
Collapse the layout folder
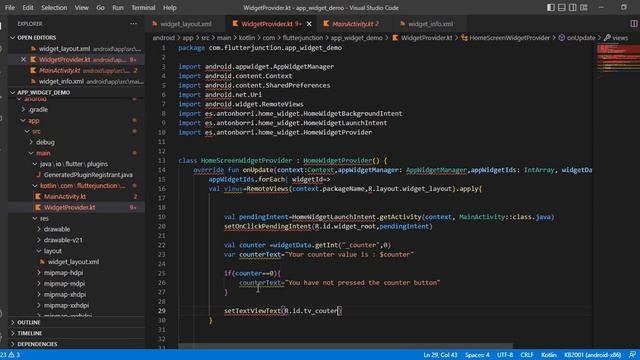(77, 251)
